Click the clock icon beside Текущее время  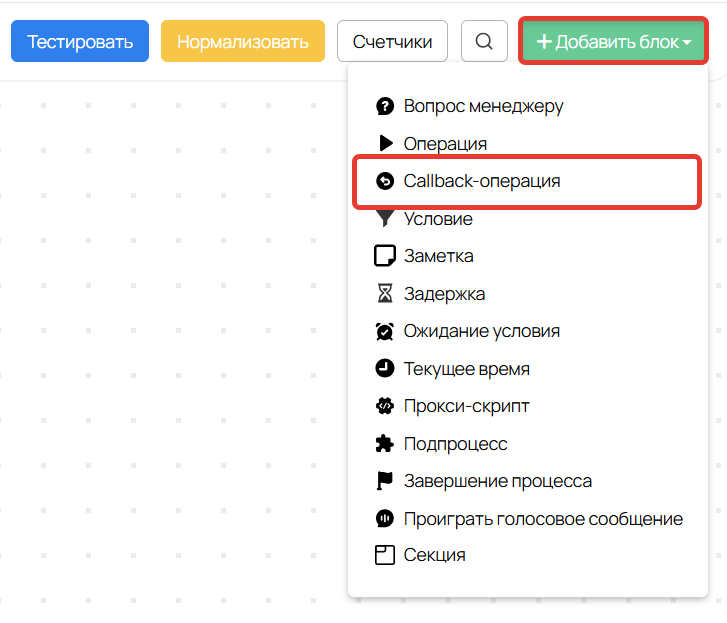385,369
